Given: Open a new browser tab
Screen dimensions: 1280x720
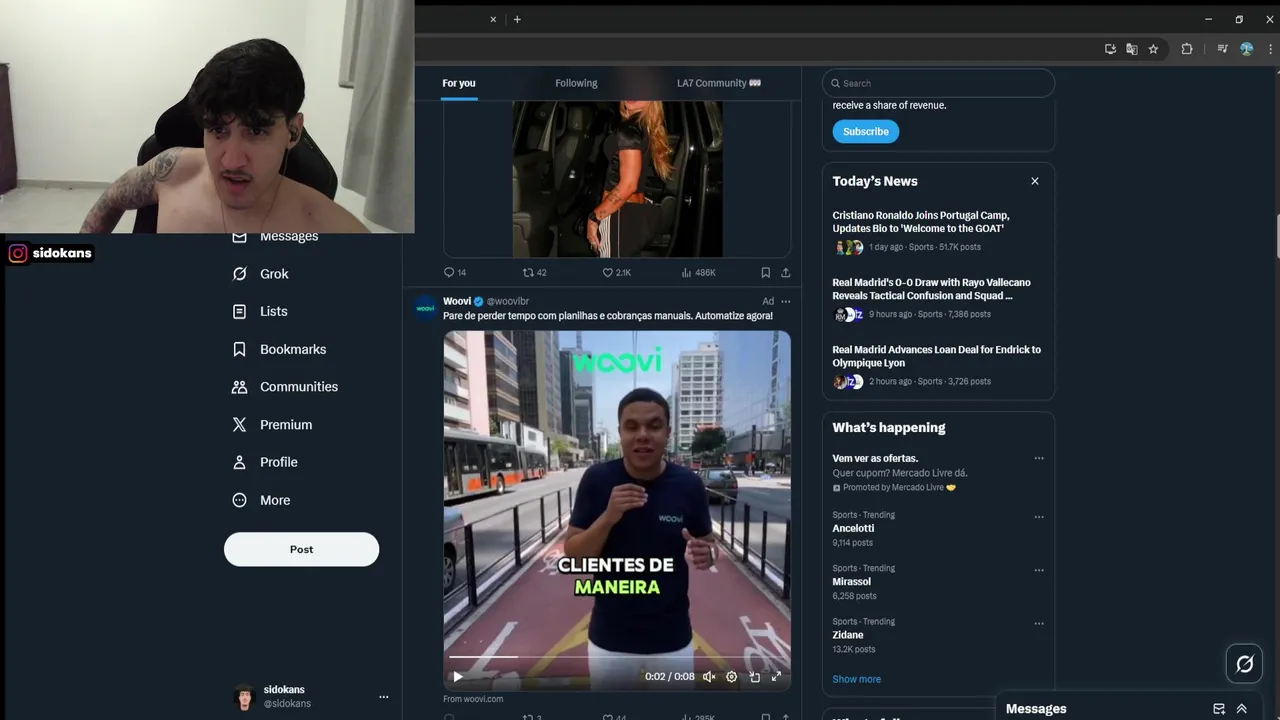Looking at the screenshot, I should [x=517, y=19].
